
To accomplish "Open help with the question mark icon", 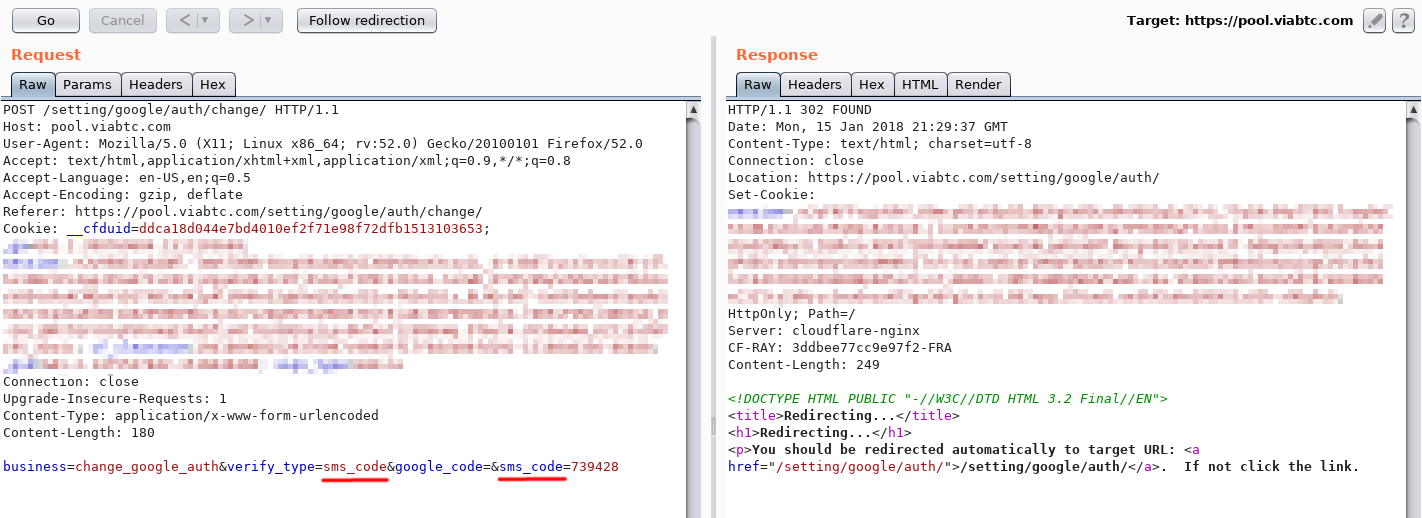I will 1402,21.
